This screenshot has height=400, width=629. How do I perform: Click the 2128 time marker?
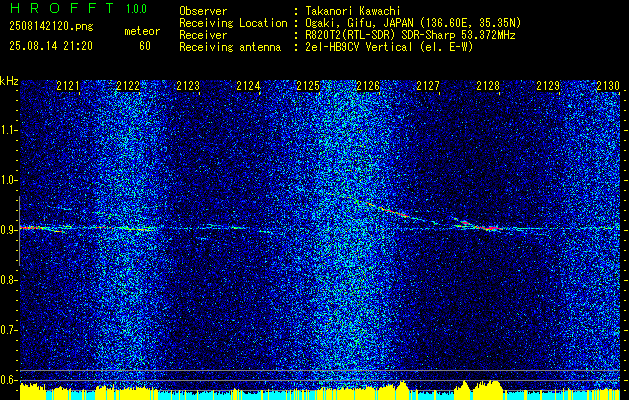(x=488, y=86)
